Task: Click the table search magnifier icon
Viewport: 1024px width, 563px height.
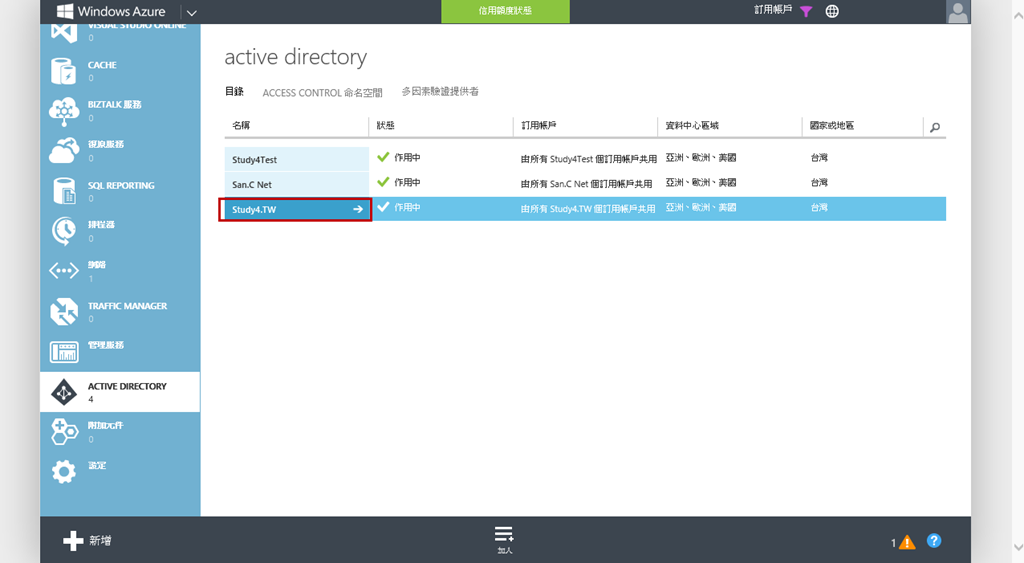Action: [935, 127]
